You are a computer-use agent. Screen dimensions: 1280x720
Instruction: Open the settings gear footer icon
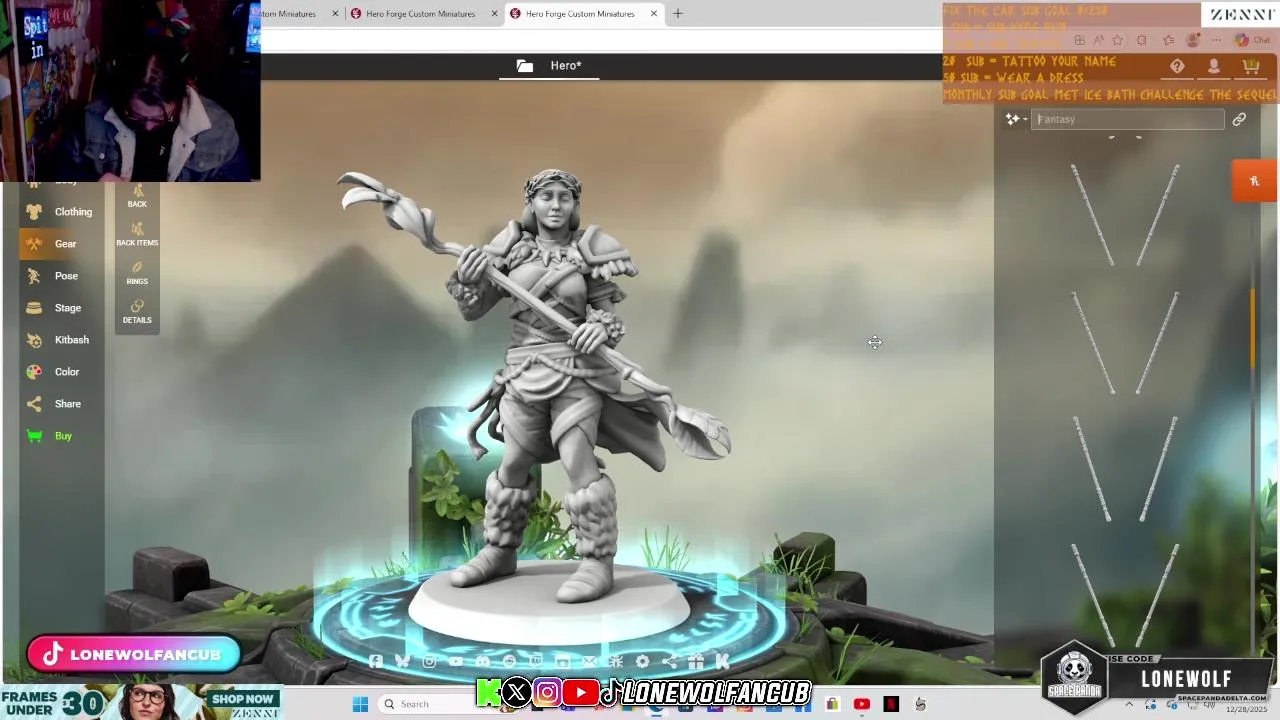click(x=642, y=661)
